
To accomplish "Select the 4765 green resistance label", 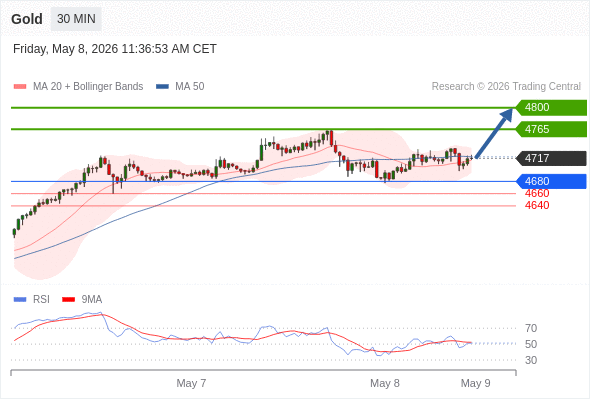I will (551, 129).
